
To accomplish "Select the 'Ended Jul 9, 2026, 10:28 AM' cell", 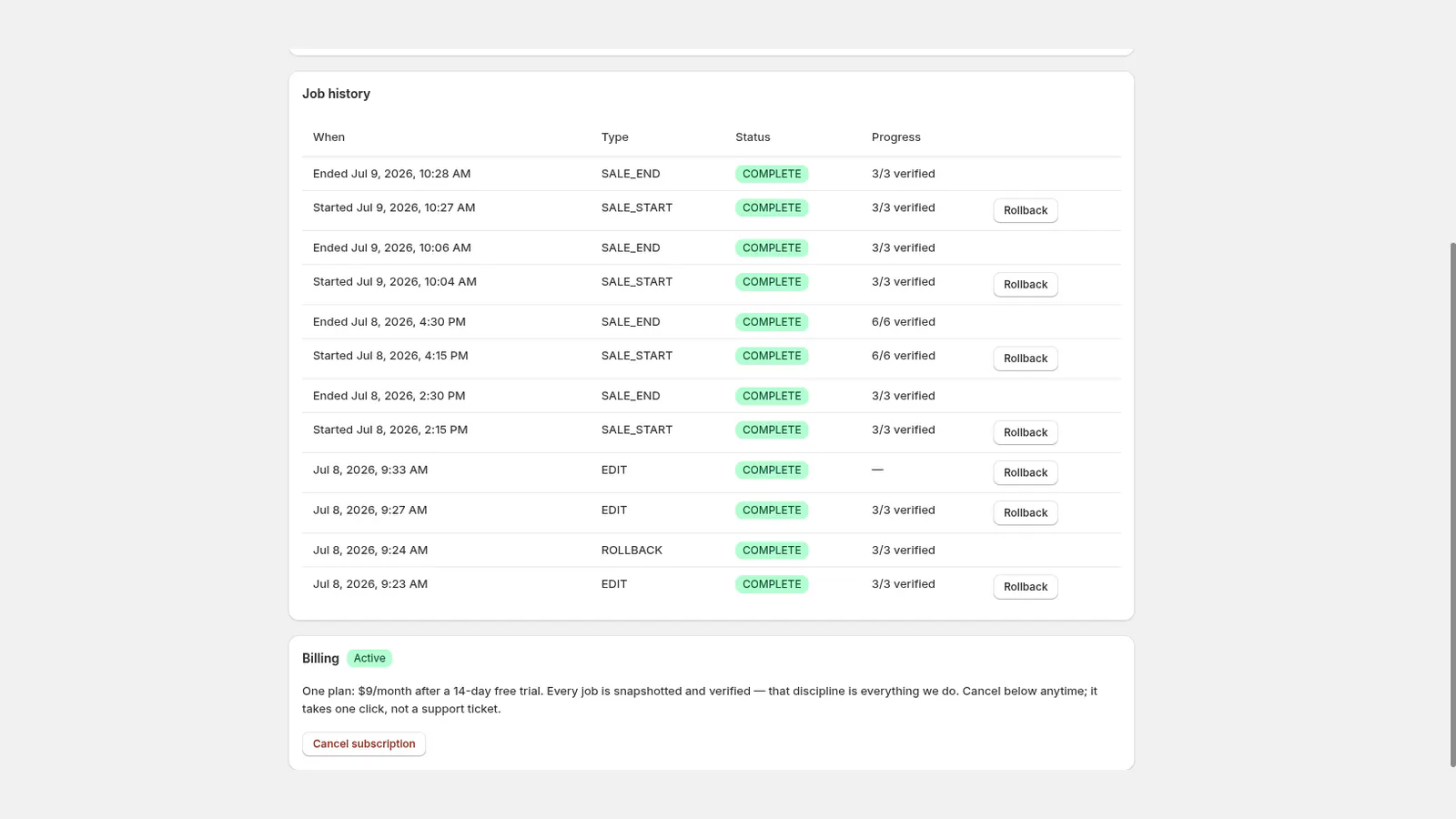I will pos(446,174).
